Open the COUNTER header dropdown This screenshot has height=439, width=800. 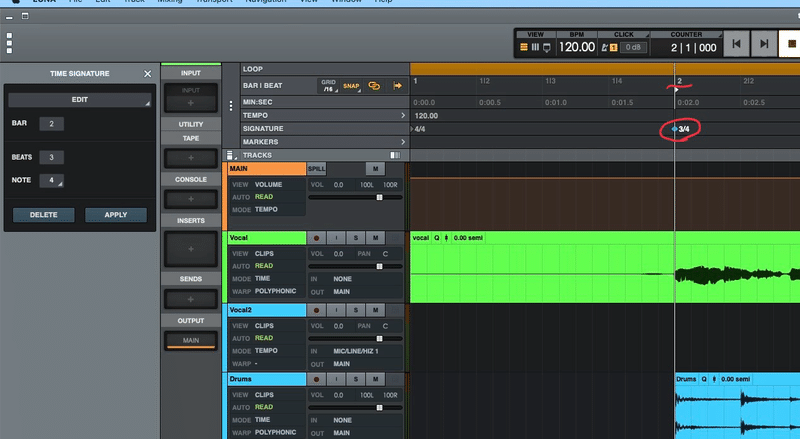(x=686, y=34)
